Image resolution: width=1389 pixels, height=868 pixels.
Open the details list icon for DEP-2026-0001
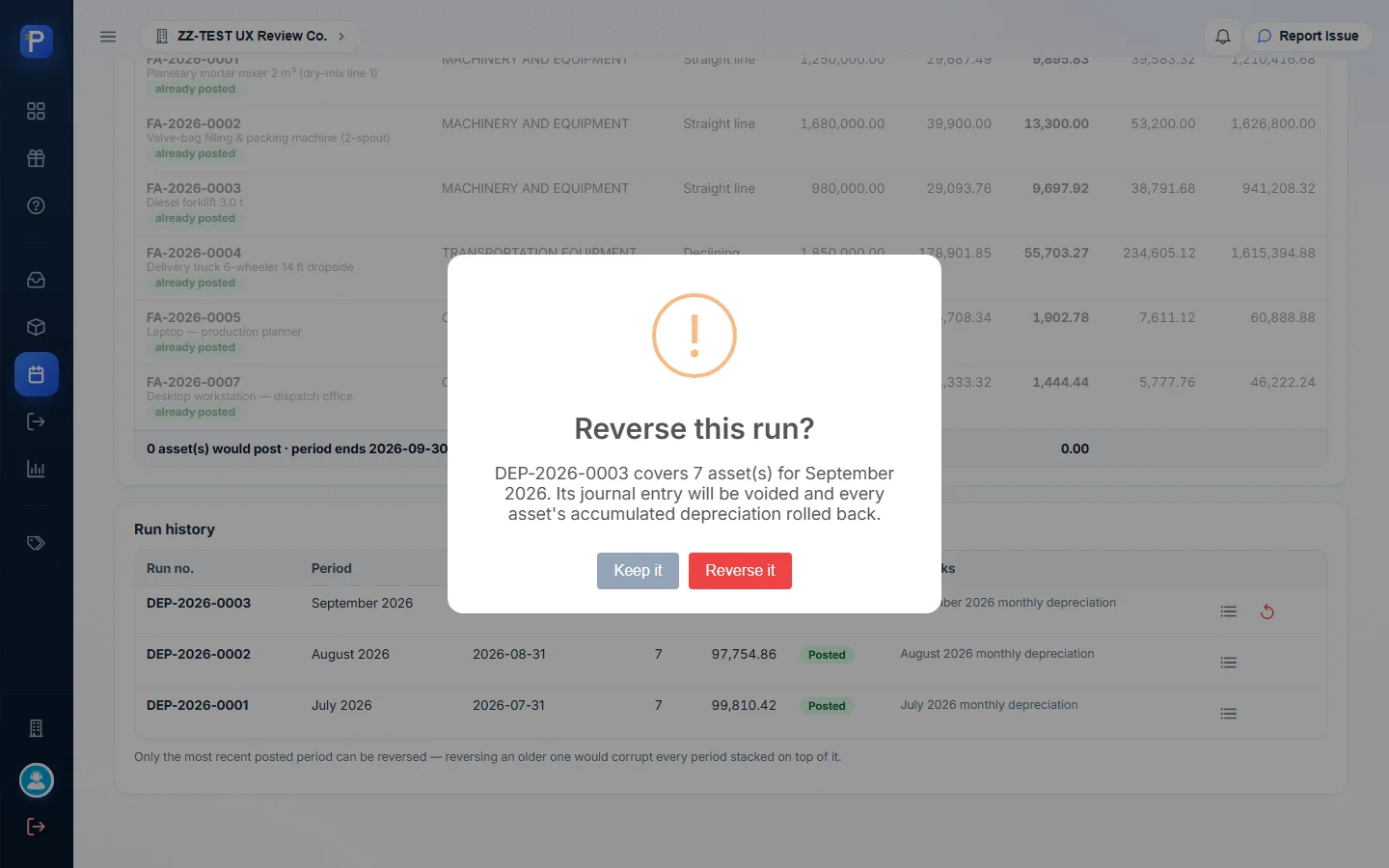click(1228, 714)
